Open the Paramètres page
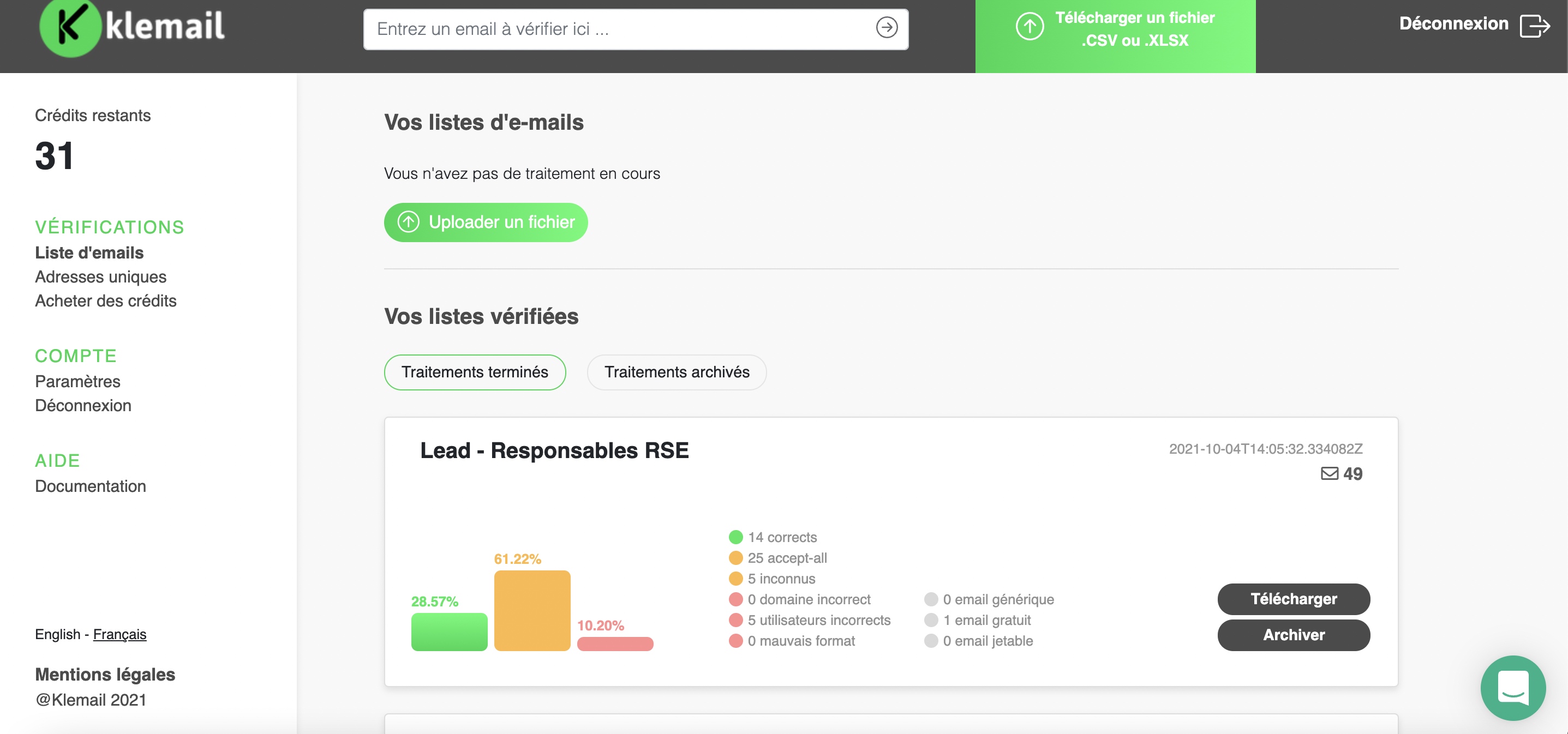 pos(77,381)
